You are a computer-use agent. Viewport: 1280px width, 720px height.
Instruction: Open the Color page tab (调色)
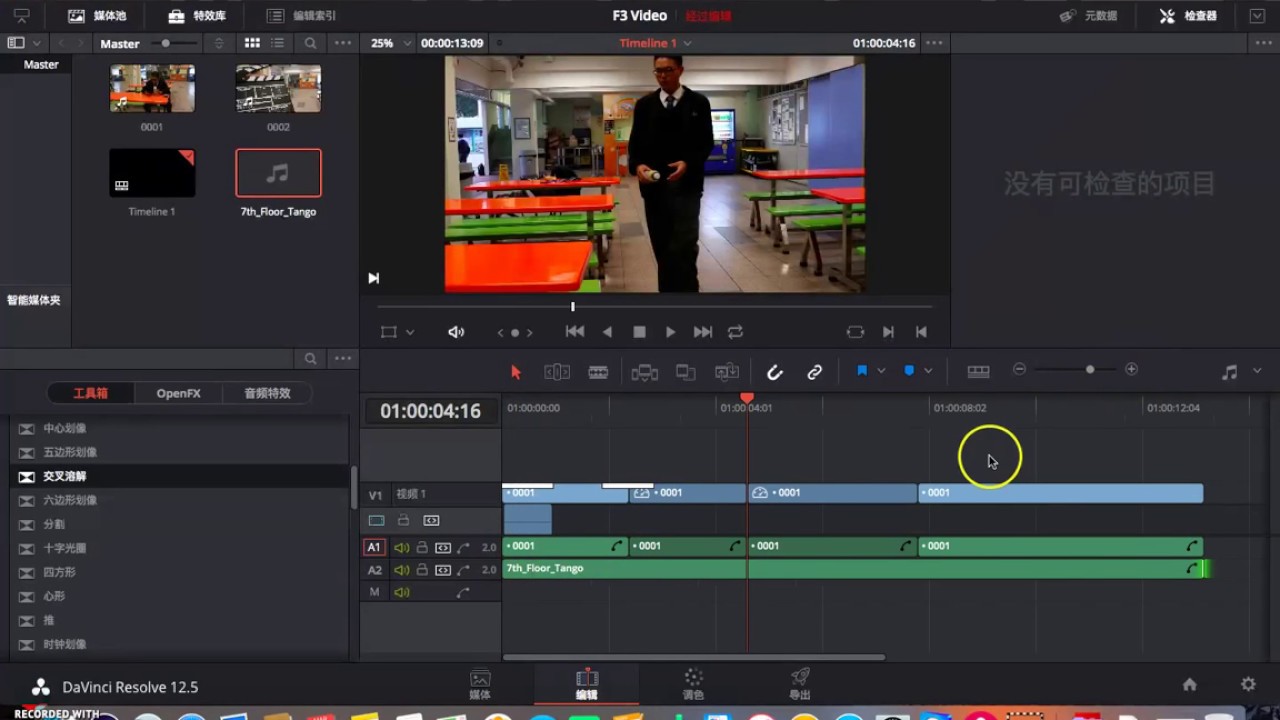pos(693,684)
